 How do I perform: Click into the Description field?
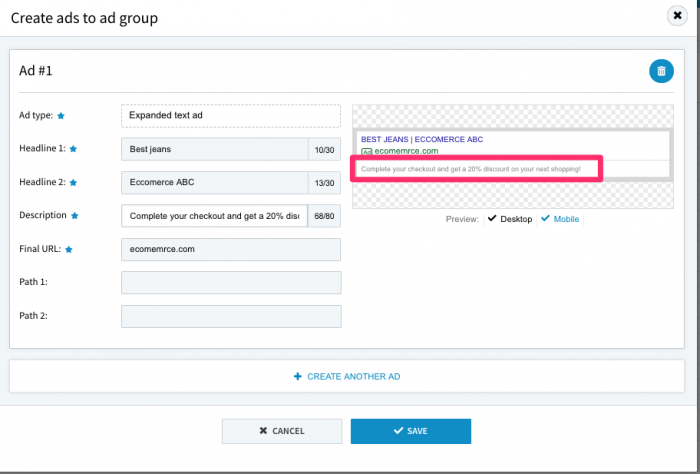coord(215,216)
